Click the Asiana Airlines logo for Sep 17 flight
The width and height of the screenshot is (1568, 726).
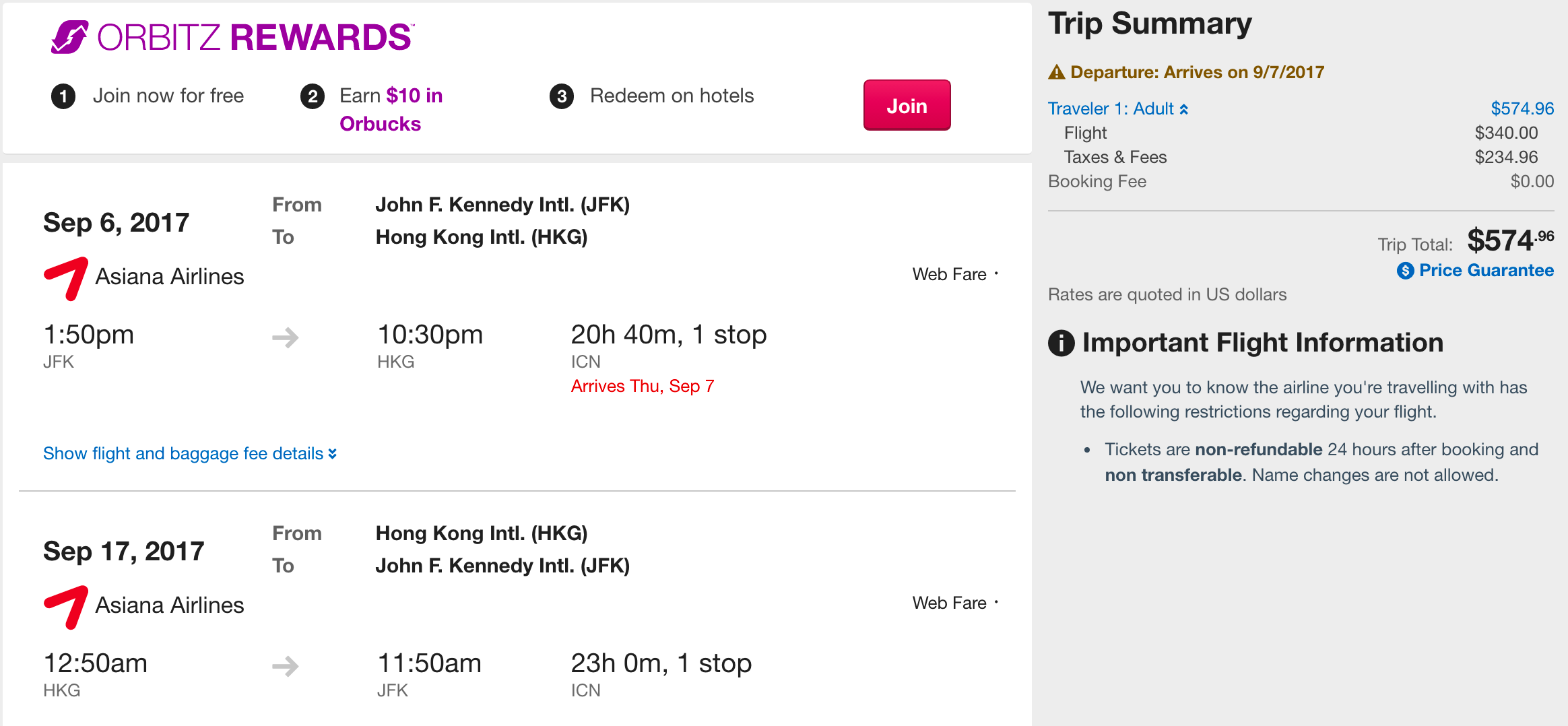click(66, 606)
